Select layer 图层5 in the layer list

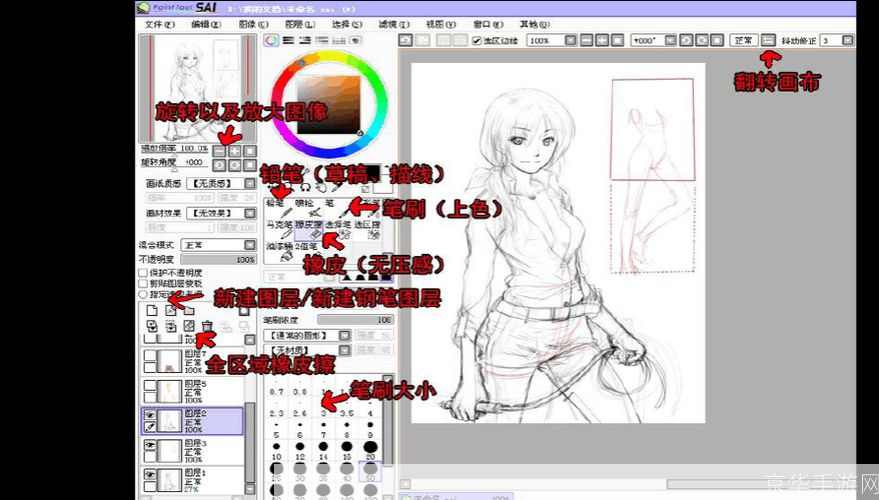click(192, 391)
